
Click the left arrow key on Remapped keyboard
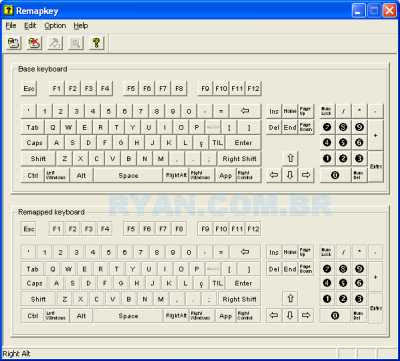(274, 315)
